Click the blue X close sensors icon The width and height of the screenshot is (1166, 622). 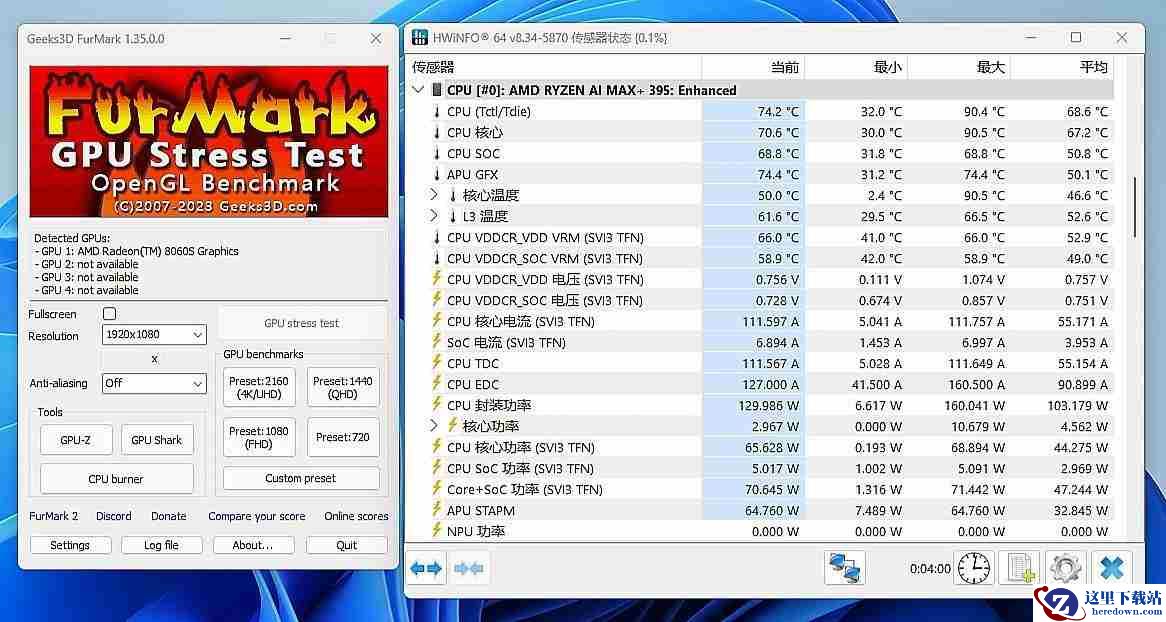[1111, 568]
